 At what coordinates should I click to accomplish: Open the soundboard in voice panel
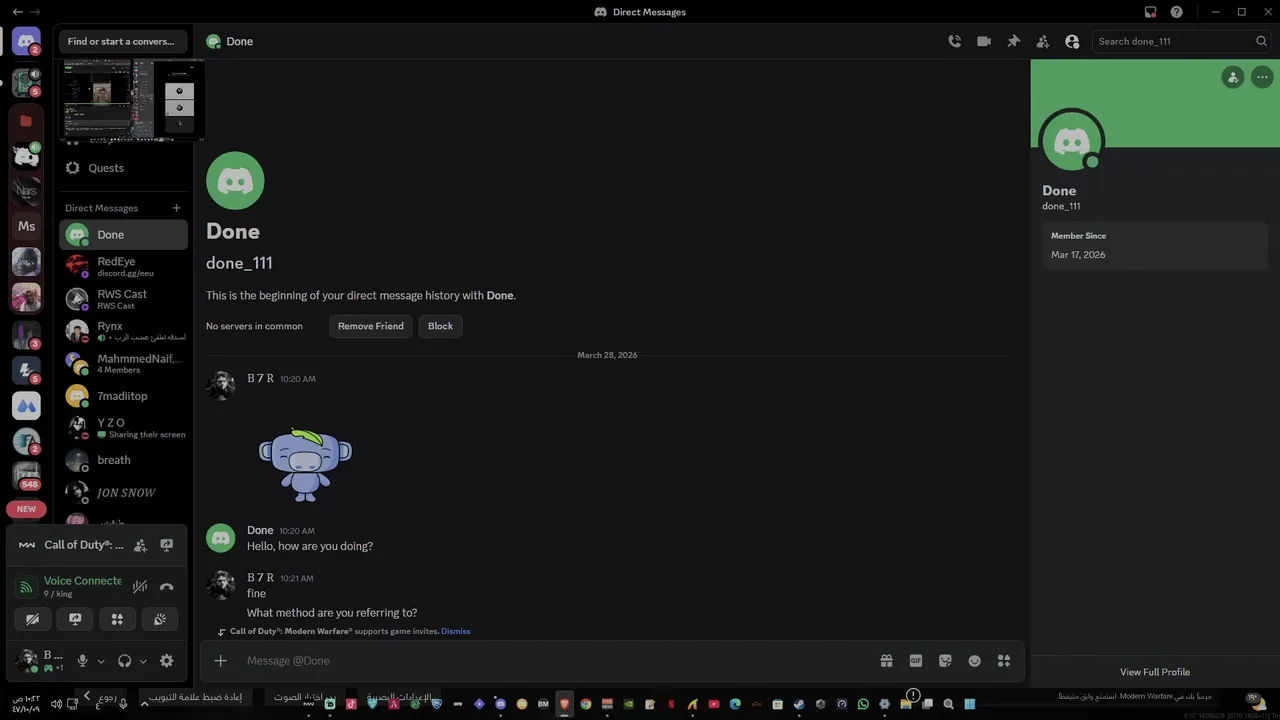(160, 619)
